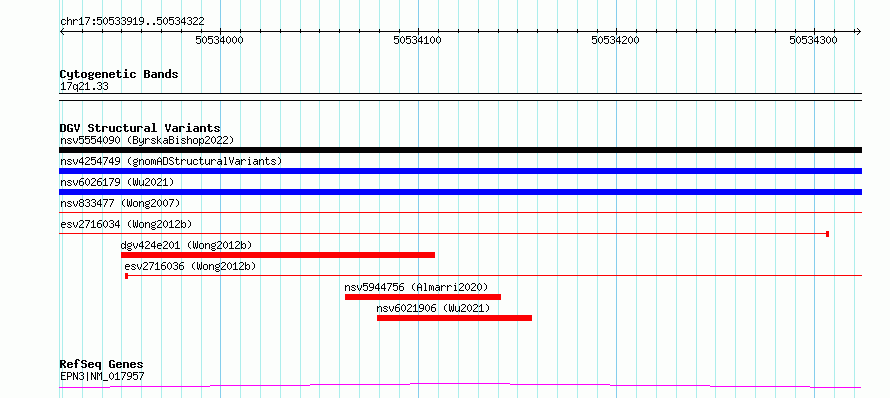Click the nsv5944756 Almarri2020 red bar
This screenshot has width=890, height=398.
pyautogui.click(x=423, y=297)
